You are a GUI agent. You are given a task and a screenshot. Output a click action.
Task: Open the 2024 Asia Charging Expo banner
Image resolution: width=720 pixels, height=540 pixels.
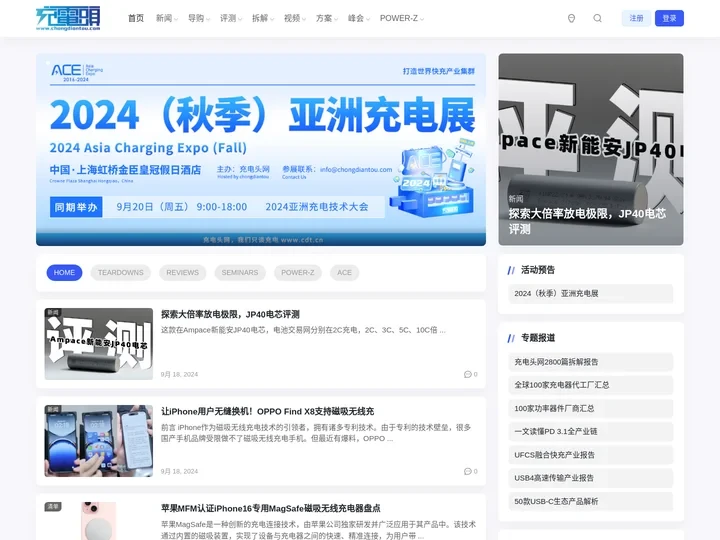(261, 150)
